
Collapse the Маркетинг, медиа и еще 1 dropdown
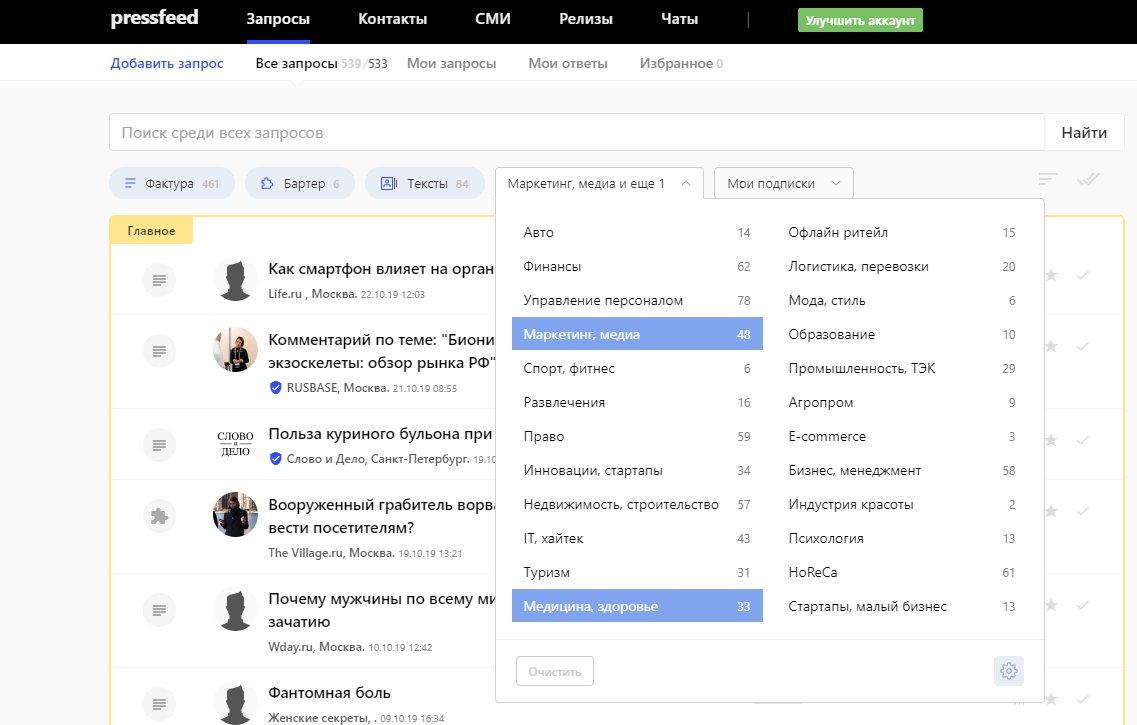(x=599, y=184)
